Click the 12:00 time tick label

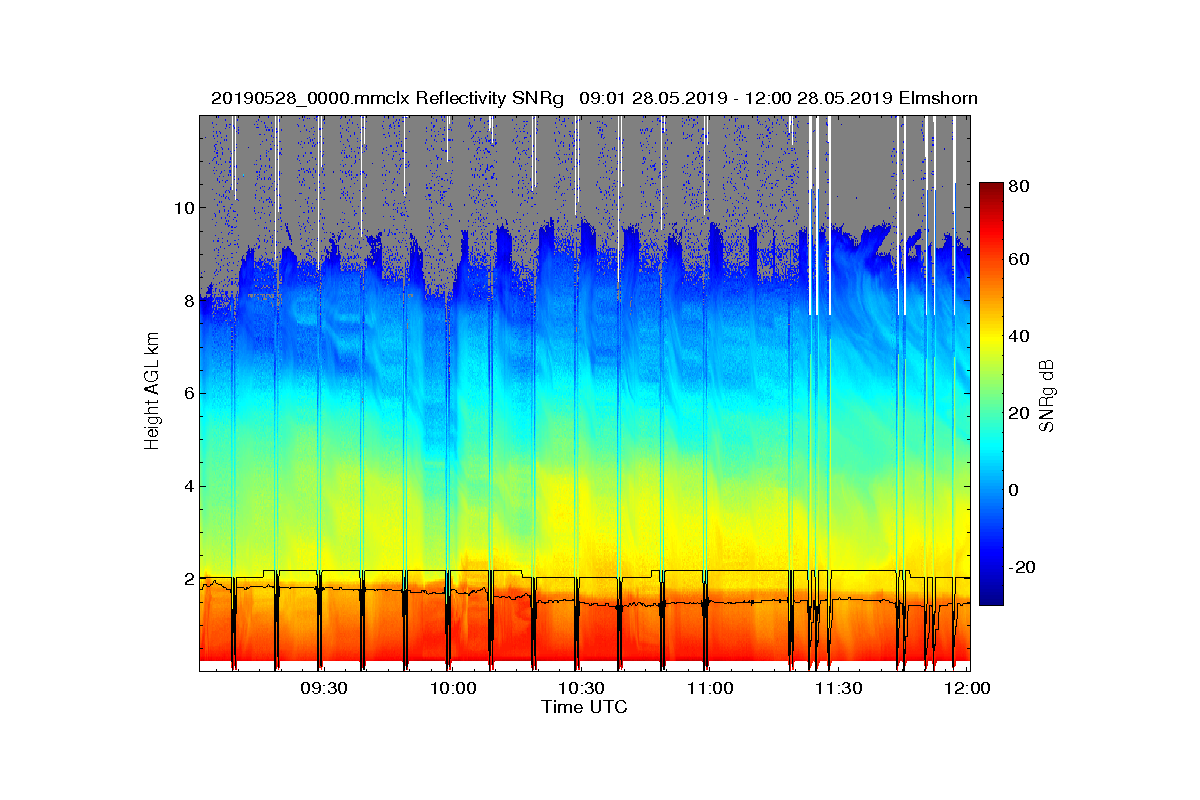coord(967,688)
